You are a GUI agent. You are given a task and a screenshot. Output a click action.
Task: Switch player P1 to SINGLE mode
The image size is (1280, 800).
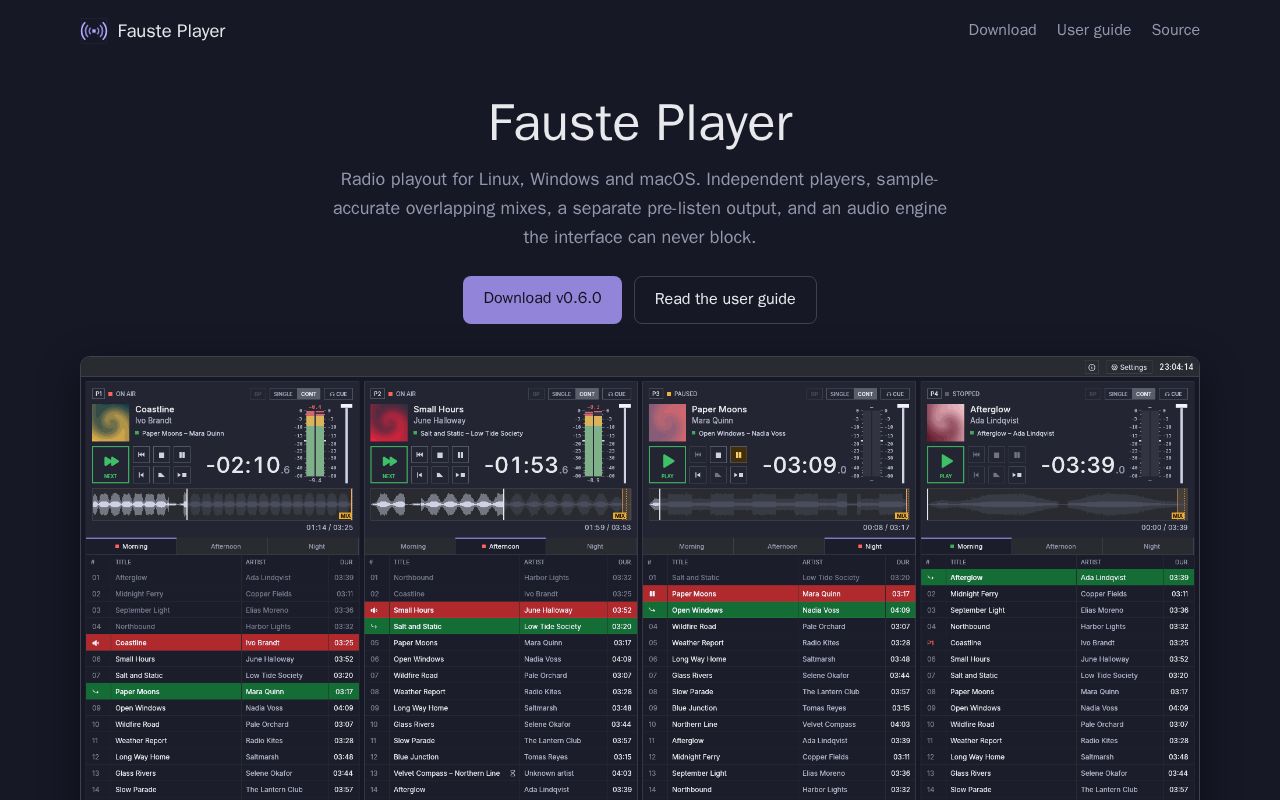[x=283, y=394]
